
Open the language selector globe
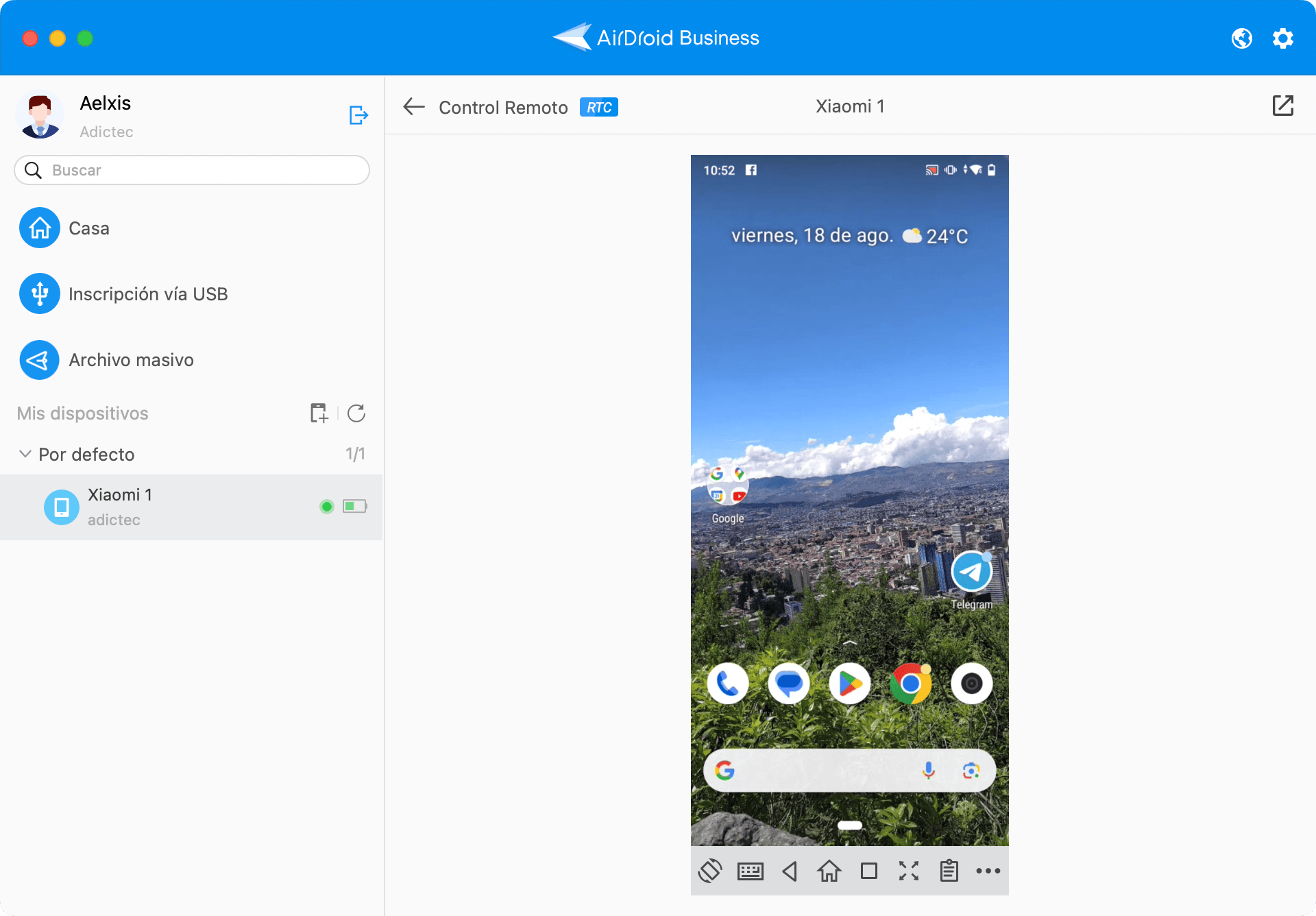point(1242,38)
